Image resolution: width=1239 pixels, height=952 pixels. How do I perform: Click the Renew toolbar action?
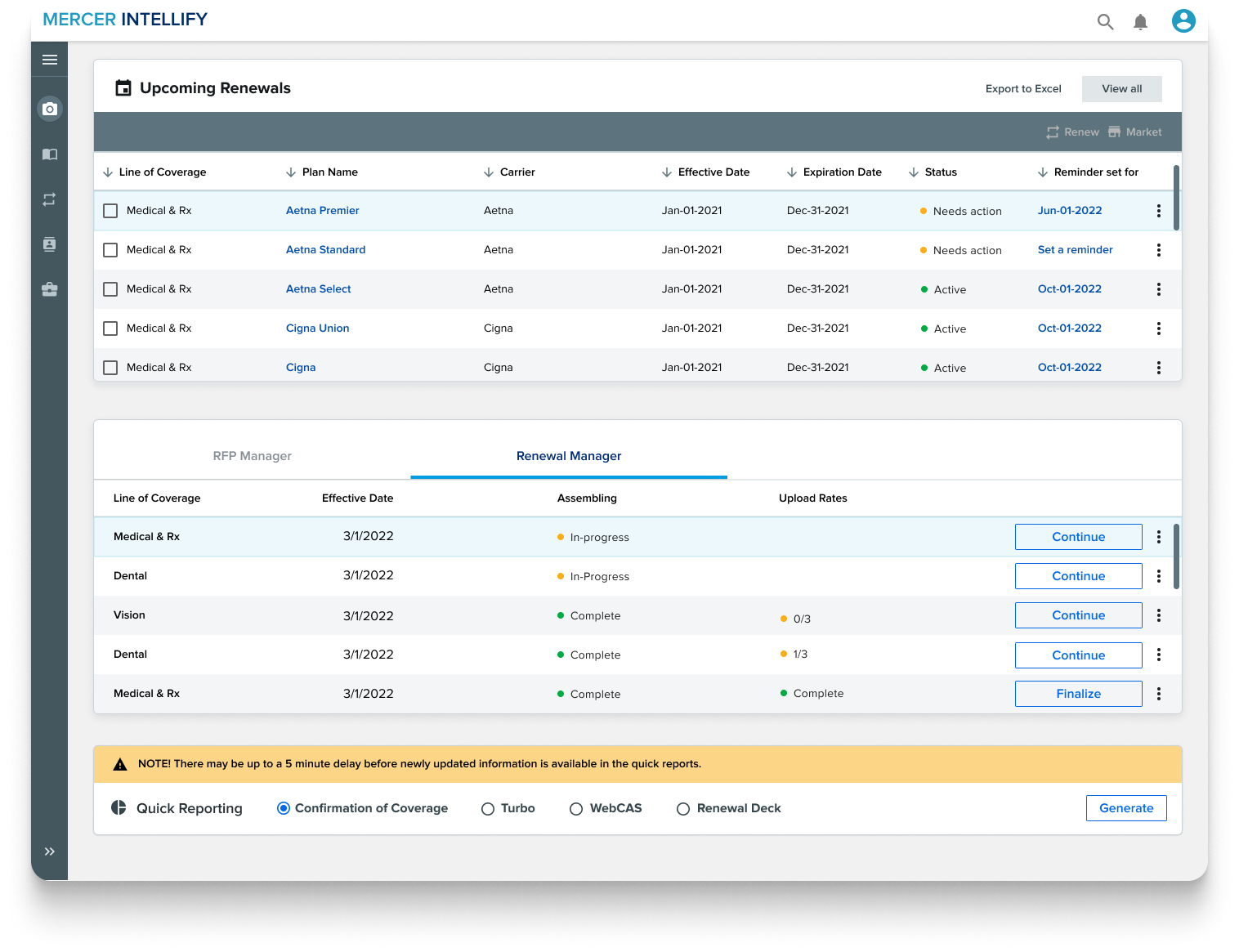point(1073,132)
